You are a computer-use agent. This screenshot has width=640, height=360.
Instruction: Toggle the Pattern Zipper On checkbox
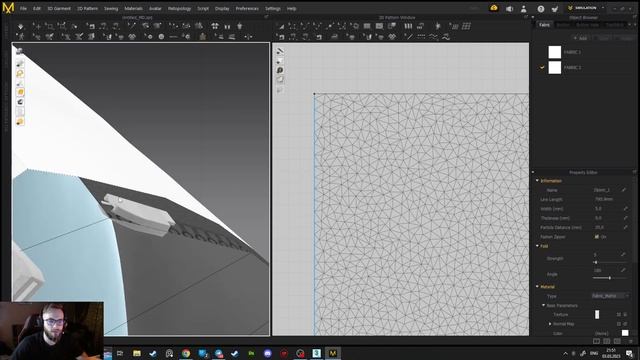pyautogui.click(x=596, y=237)
